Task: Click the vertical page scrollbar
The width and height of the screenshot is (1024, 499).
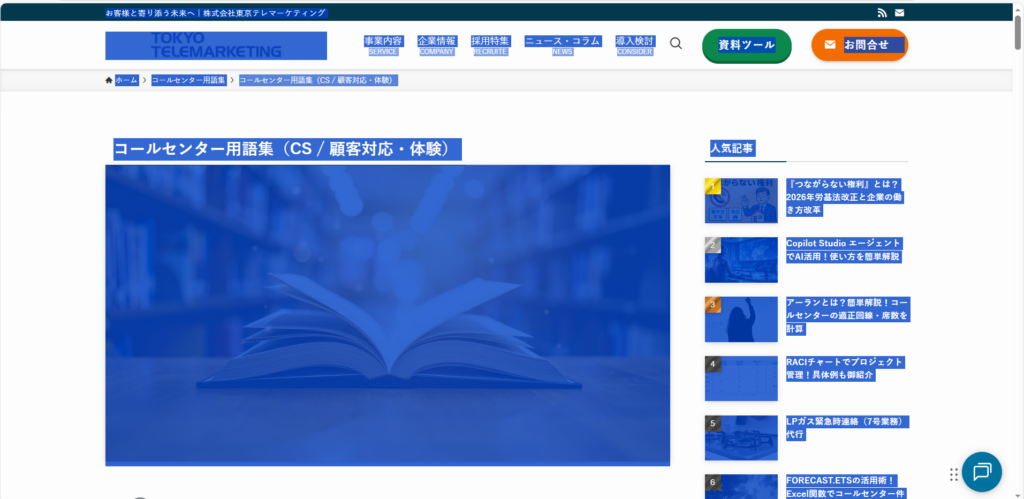Action: point(1018,250)
